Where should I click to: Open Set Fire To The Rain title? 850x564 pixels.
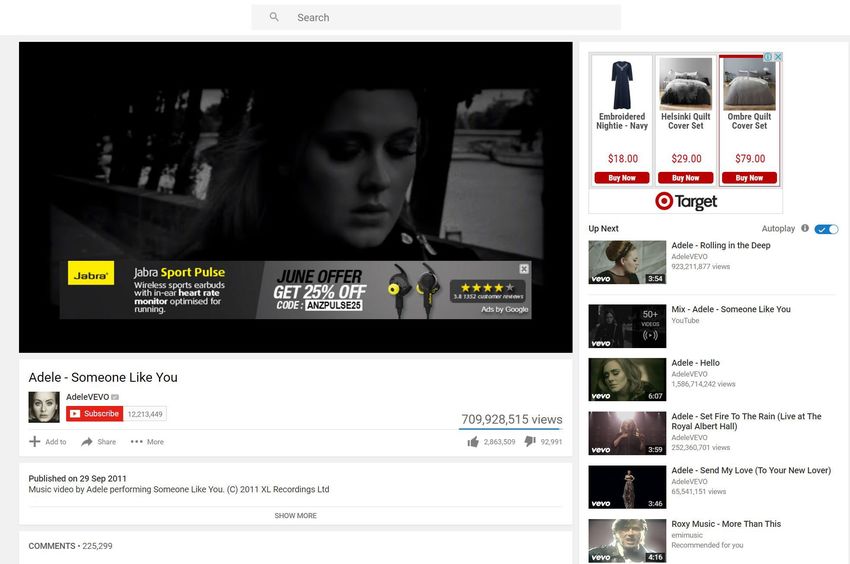coord(746,421)
